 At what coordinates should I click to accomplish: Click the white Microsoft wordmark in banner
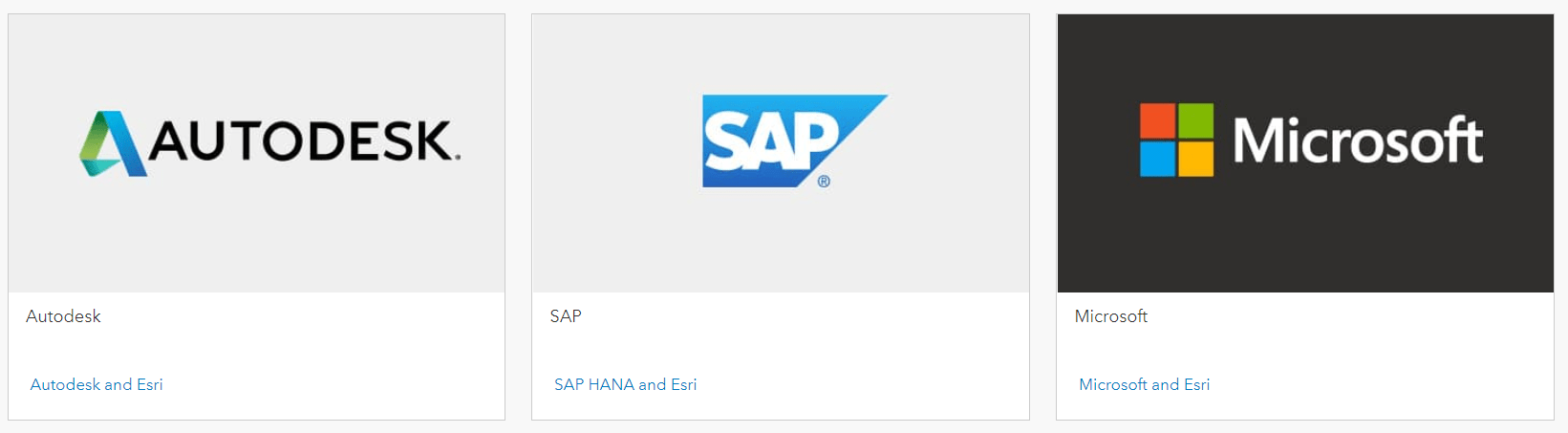click(1357, 141)
